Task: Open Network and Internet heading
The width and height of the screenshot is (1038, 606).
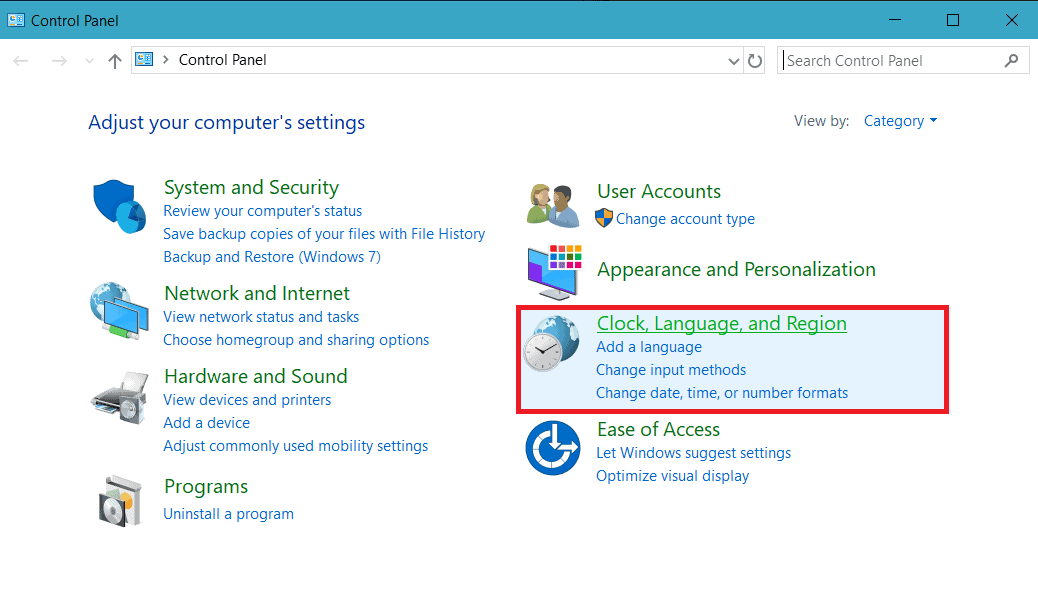Action: 257,293
